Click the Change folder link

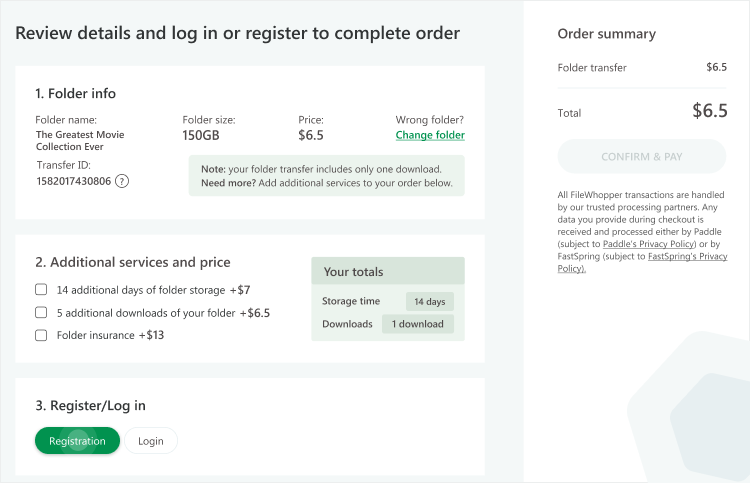click(430, 135)
